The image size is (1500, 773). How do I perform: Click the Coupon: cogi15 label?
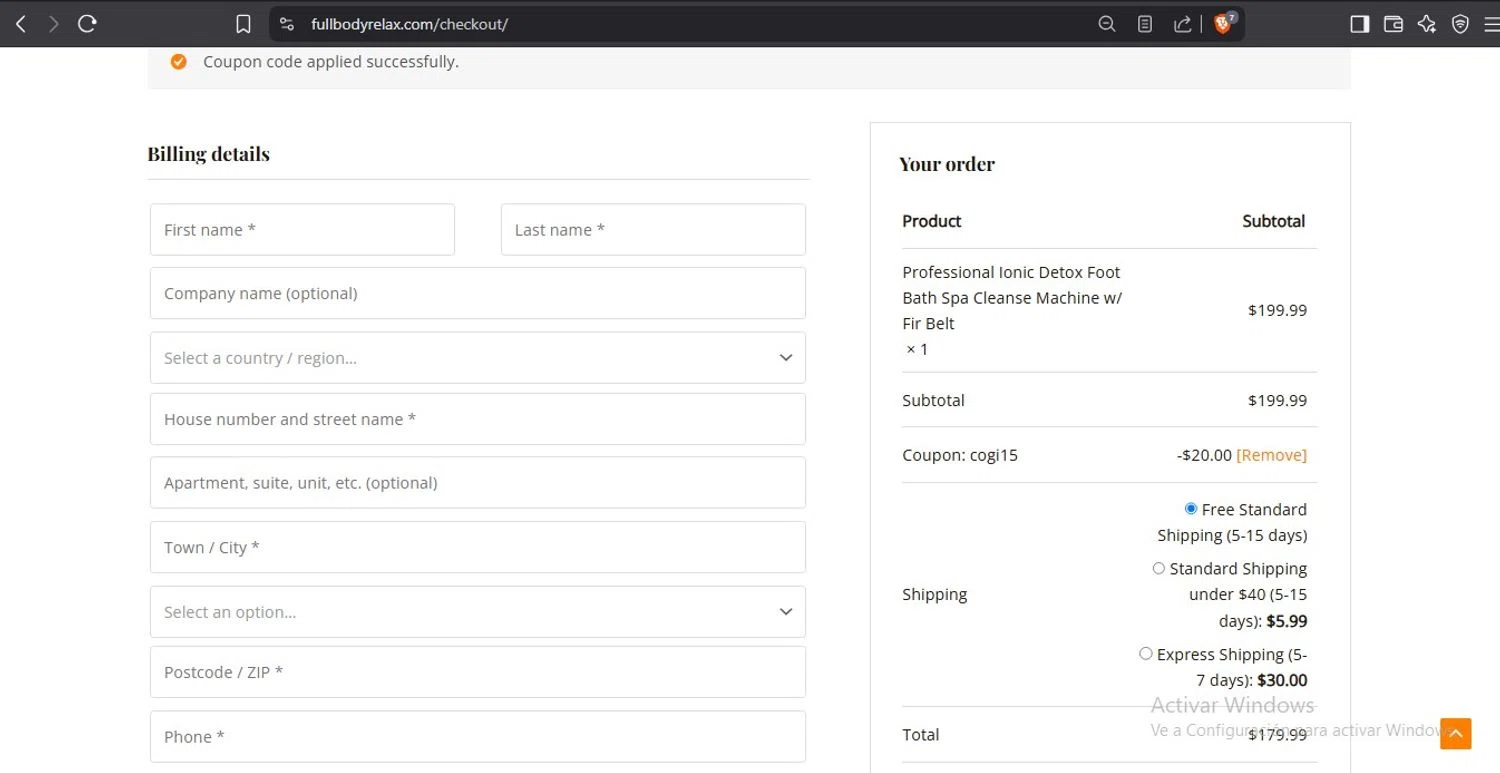(960, 455)
